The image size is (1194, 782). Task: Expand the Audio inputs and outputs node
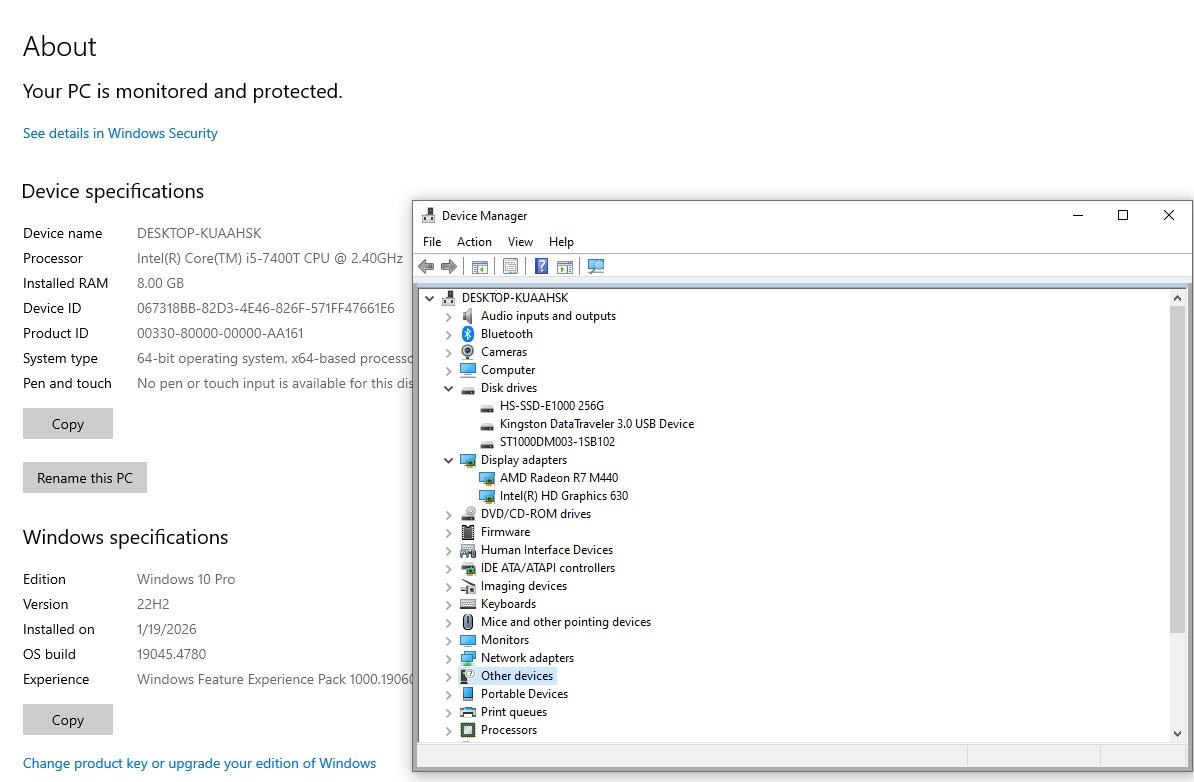coord(449,316)
